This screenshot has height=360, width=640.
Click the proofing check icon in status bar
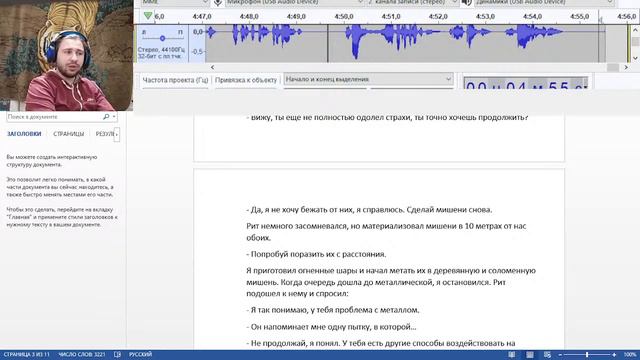[x=117, y=354]
